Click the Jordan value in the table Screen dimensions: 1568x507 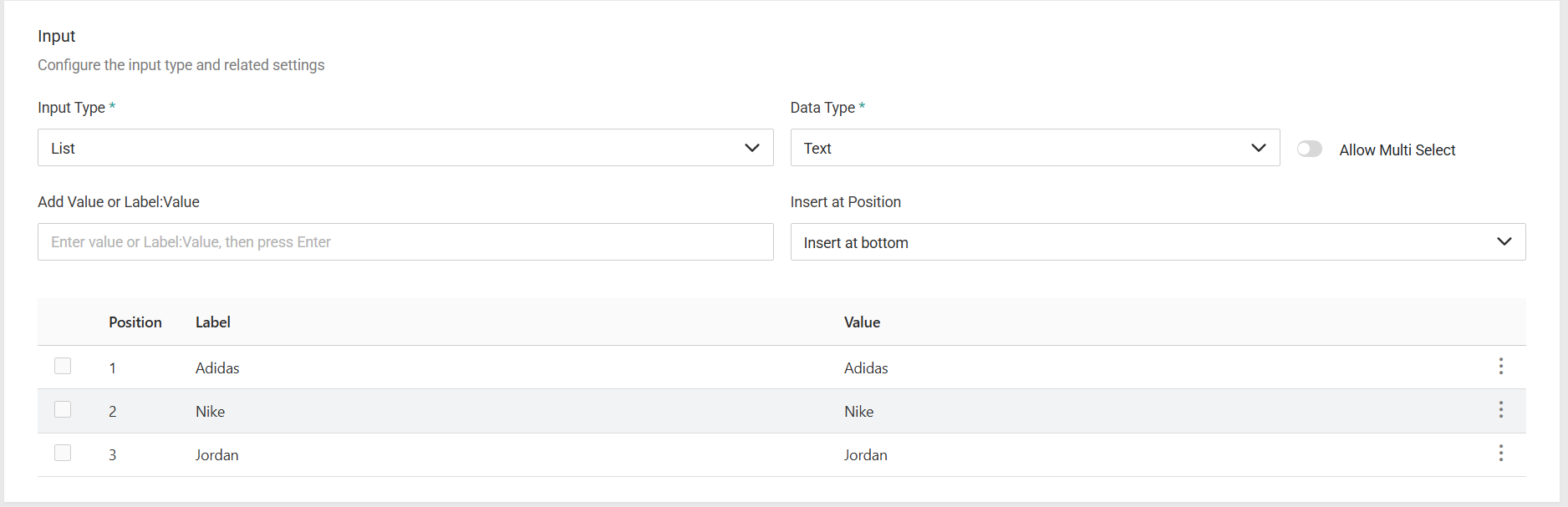pos(865,454)
